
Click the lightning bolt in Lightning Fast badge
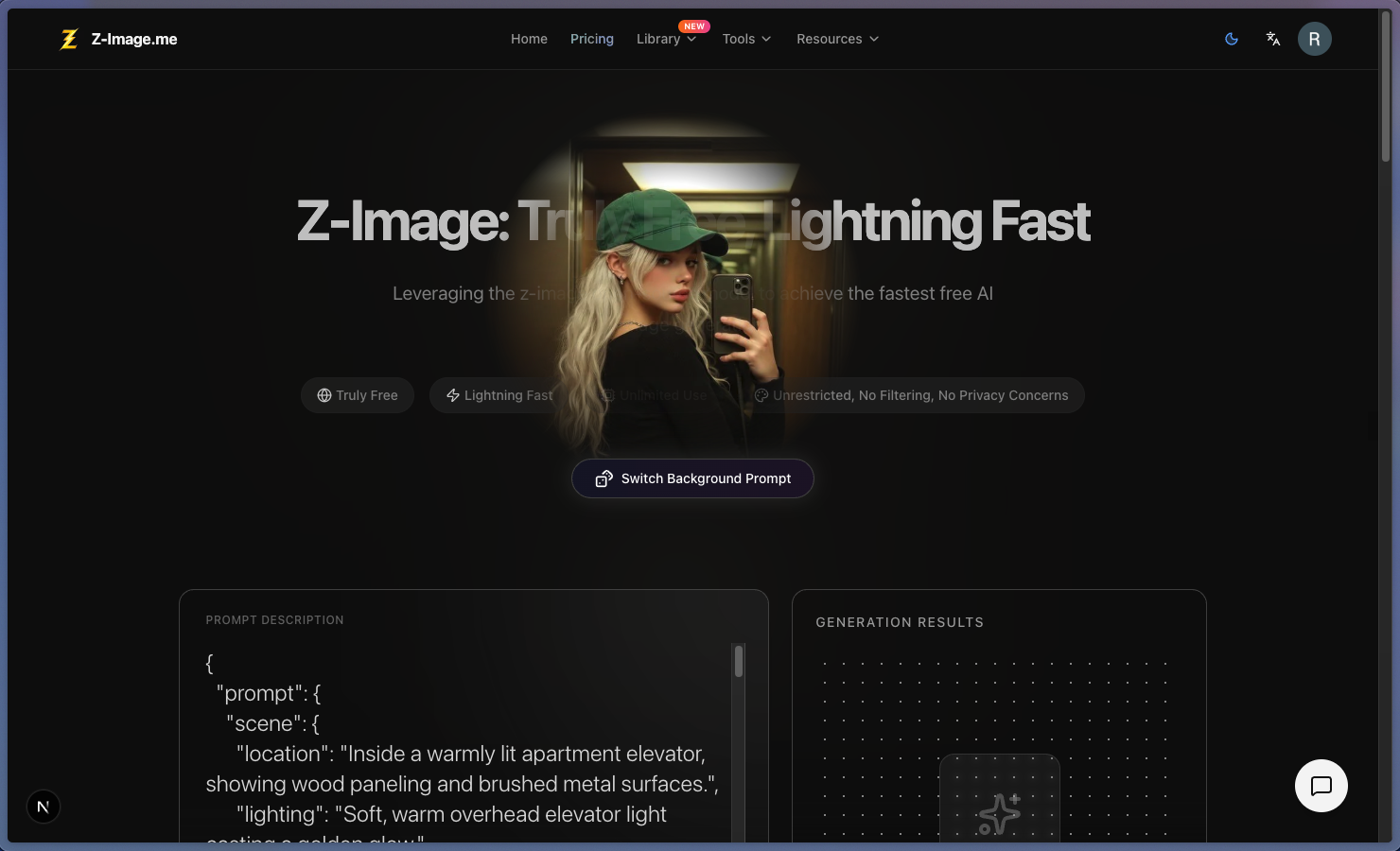click(451, 395)
